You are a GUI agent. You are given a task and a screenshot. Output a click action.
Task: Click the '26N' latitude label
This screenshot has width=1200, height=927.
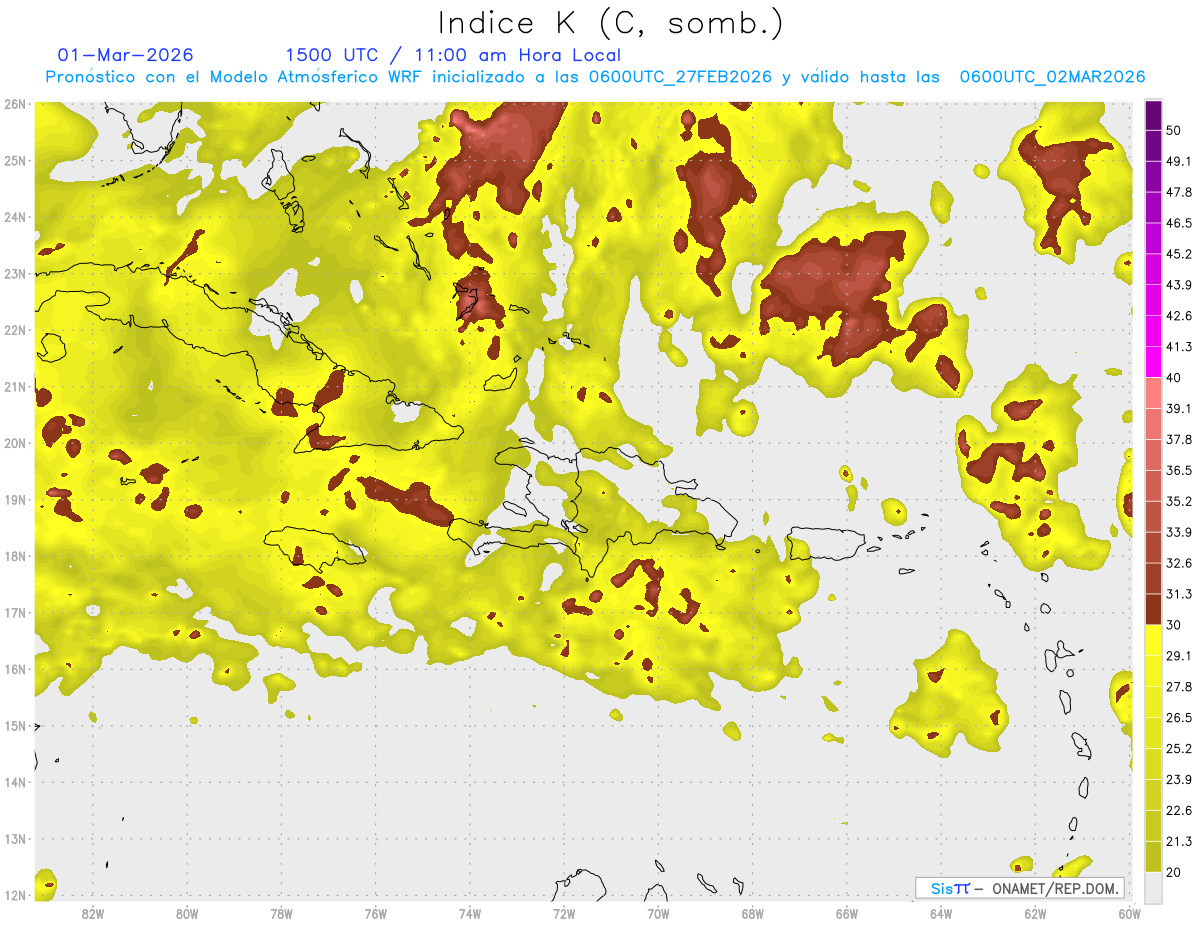pyautogui.click(x=14, y=104)
